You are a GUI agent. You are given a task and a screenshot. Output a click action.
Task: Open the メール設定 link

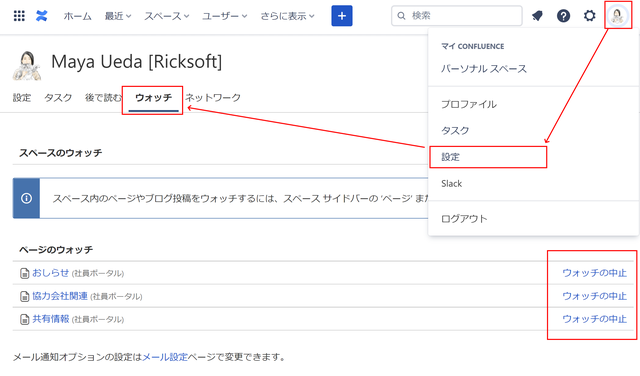tap(165, 357)
